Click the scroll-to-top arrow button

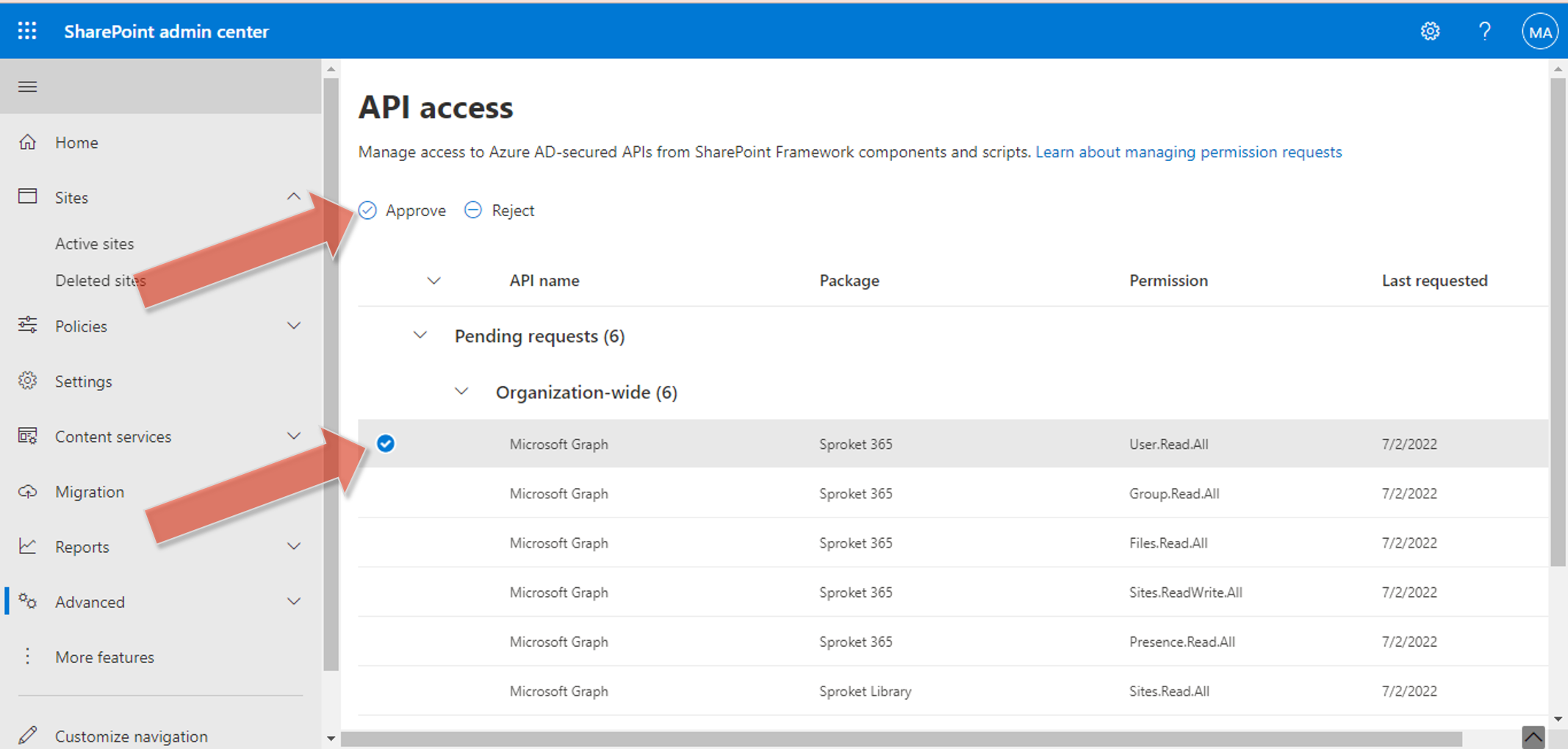click(1533, 737)
